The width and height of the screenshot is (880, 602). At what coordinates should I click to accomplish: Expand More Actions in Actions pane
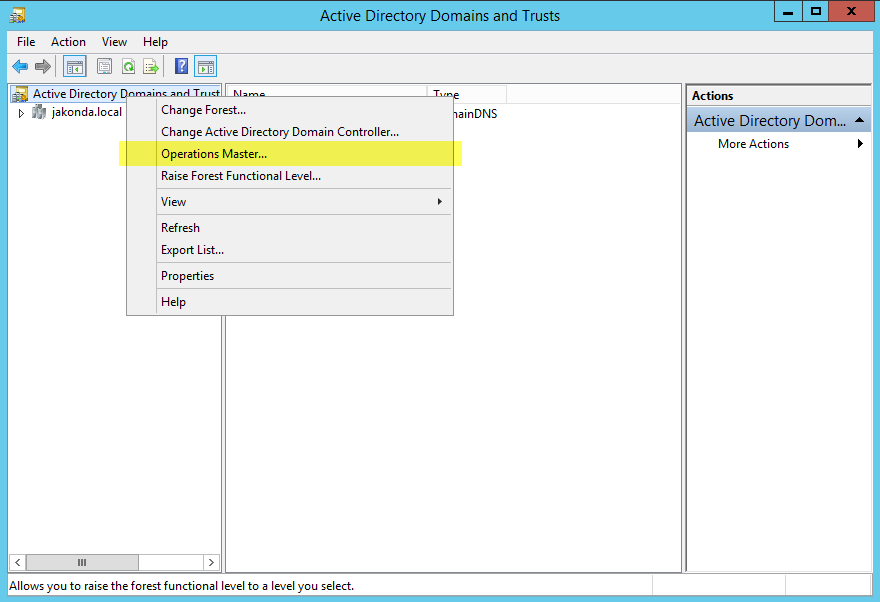[753, 144]
